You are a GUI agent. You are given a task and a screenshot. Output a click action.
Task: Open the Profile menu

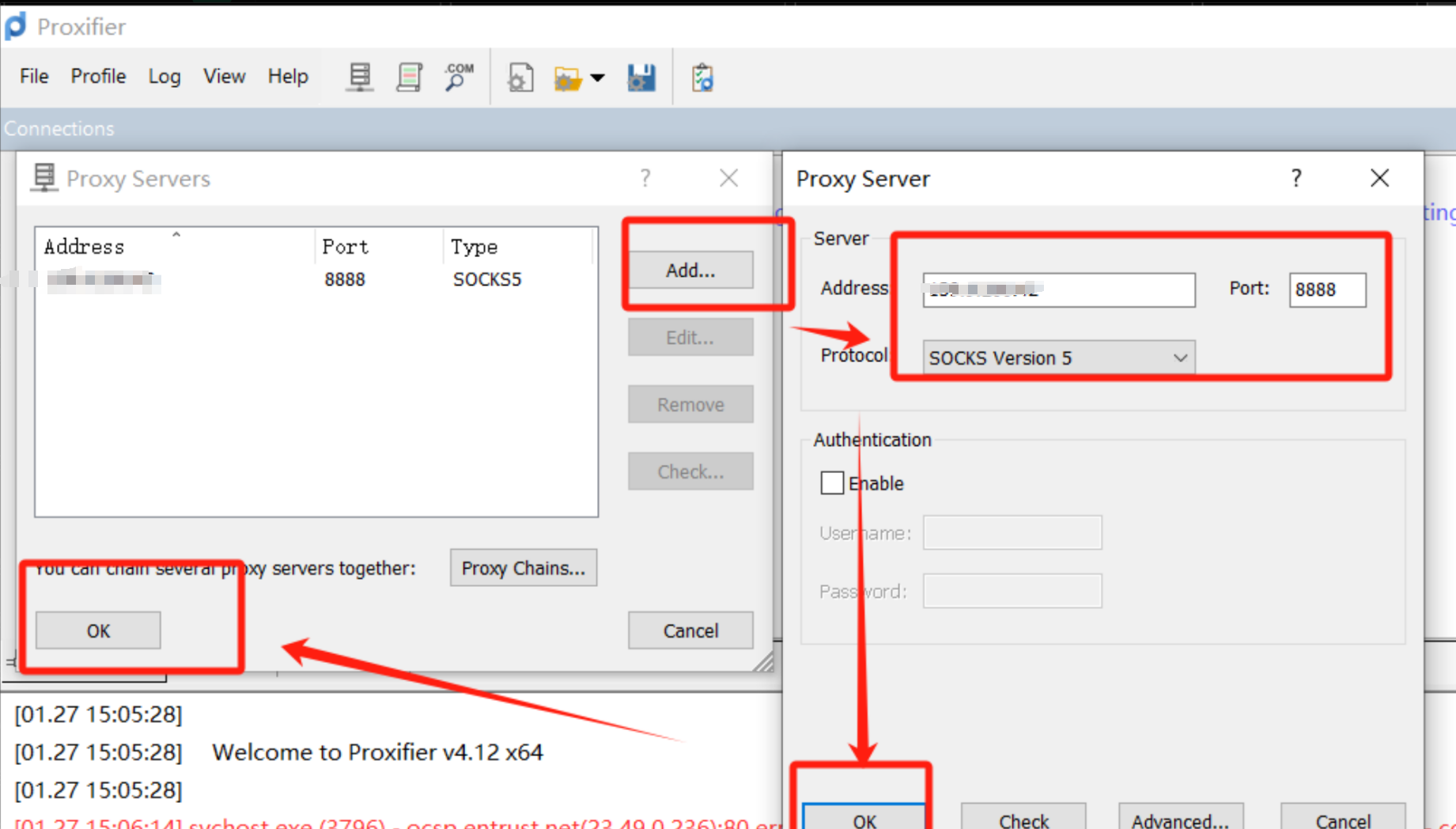[x=98, y=76]
